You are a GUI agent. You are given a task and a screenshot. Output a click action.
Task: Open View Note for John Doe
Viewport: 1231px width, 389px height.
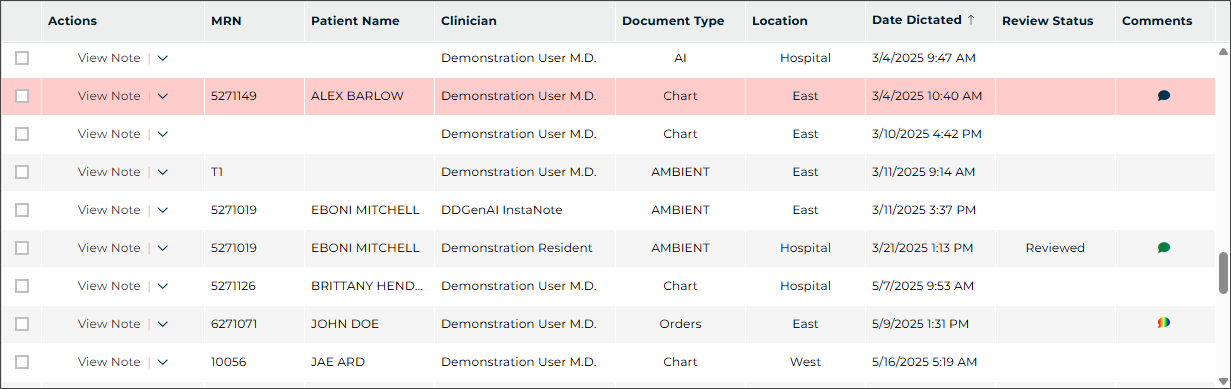pyautogui.click(x=109, y=324)
